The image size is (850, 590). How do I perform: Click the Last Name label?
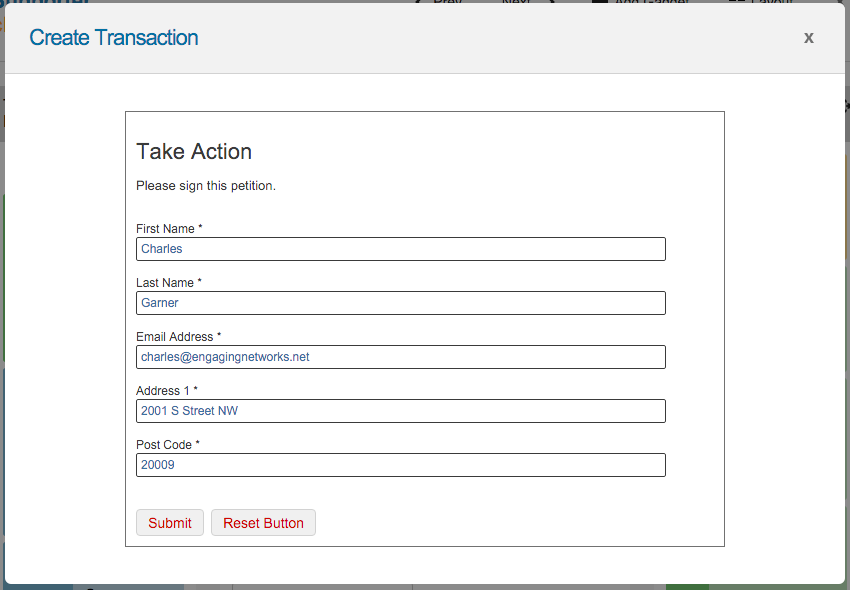click(x=165, y=283)
